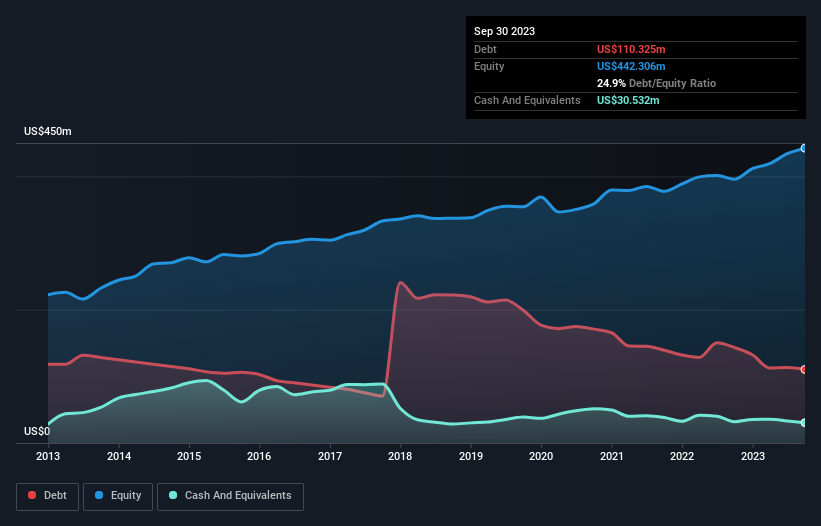Click the US$450m y-axis label
The image size is (821, 526).
(x=48, y=131)
